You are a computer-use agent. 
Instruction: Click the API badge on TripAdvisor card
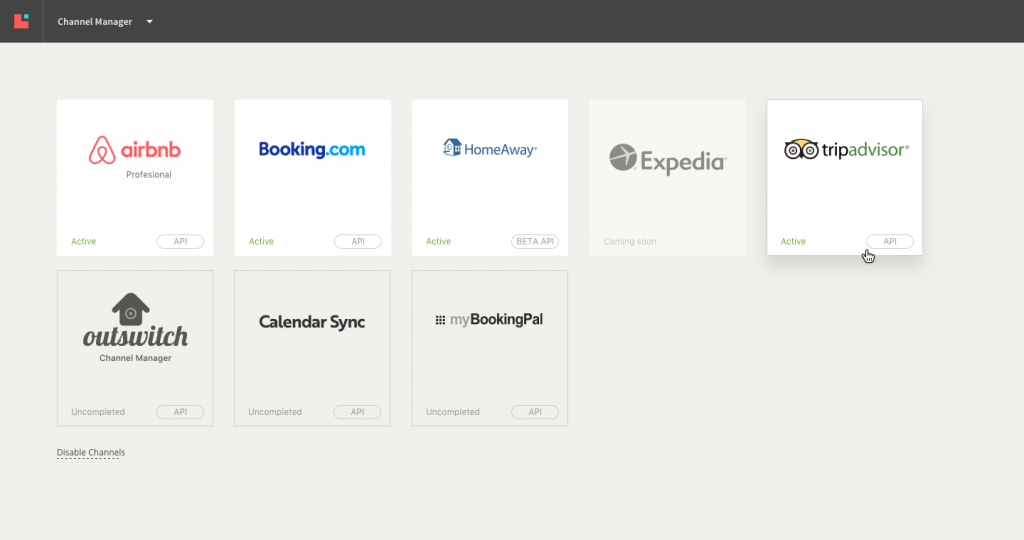[x=890, y=242]
